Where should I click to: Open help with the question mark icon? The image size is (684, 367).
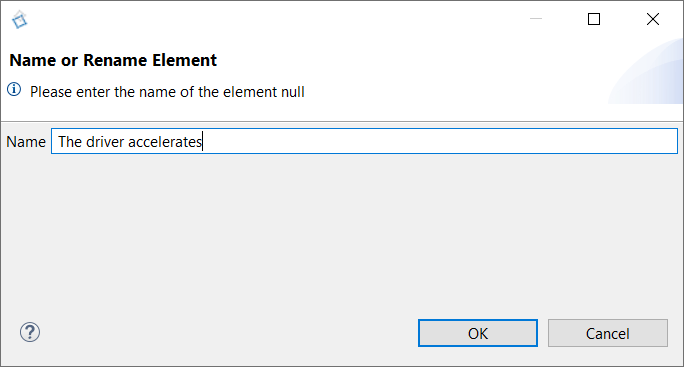coord(30,333)
